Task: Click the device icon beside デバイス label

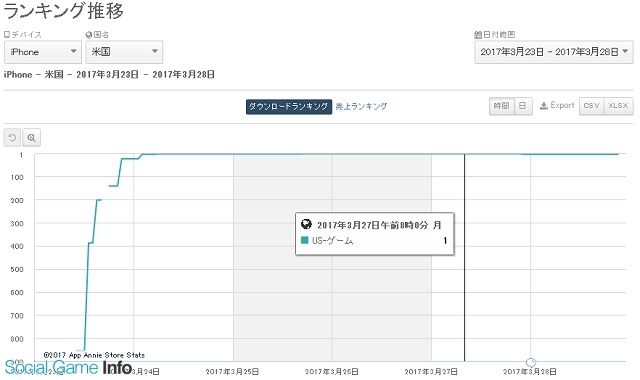Action: coord(7,34)
